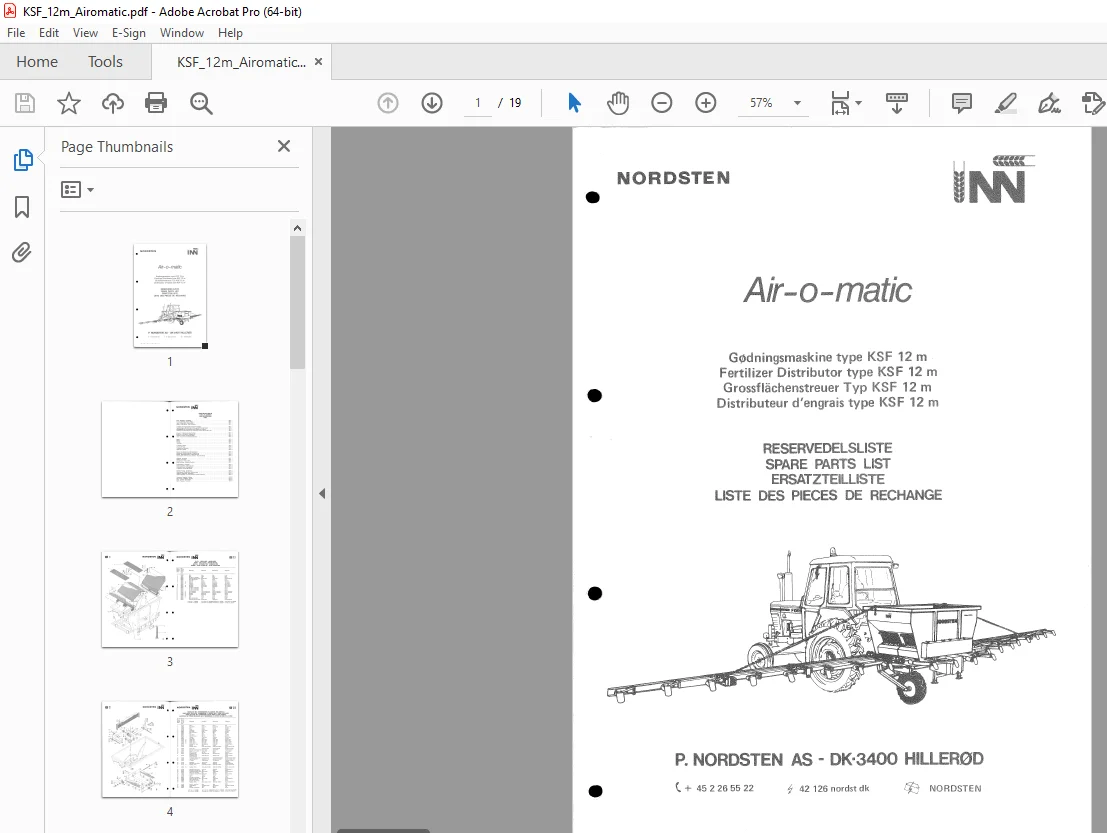This screenshot has width=1107, height=833.
Task: Zoom in with plus button
Action: click(705, 103)
